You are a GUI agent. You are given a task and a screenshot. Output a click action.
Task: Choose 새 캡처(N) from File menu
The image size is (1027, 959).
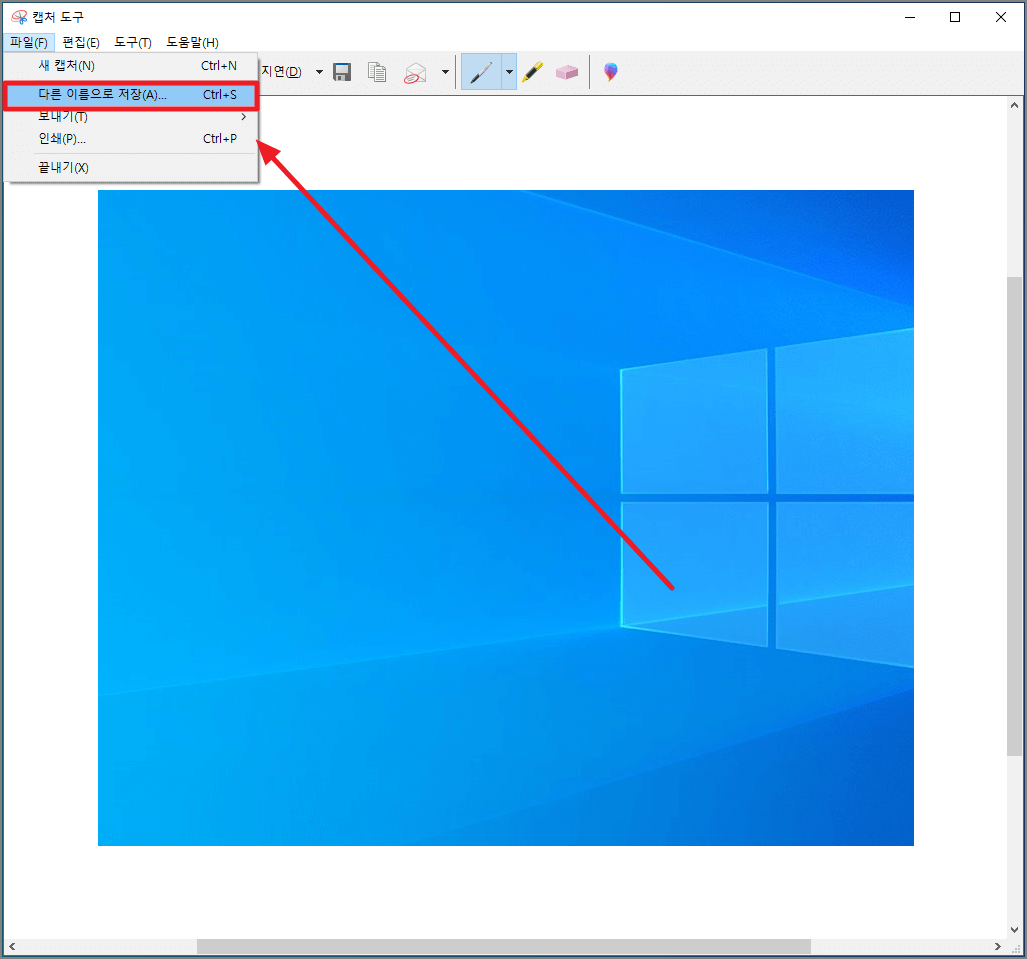click(131, 66)
